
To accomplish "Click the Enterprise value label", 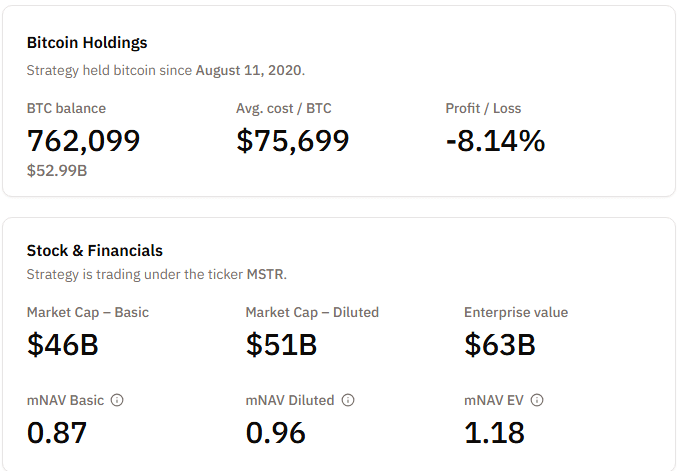I will [516, 313].
